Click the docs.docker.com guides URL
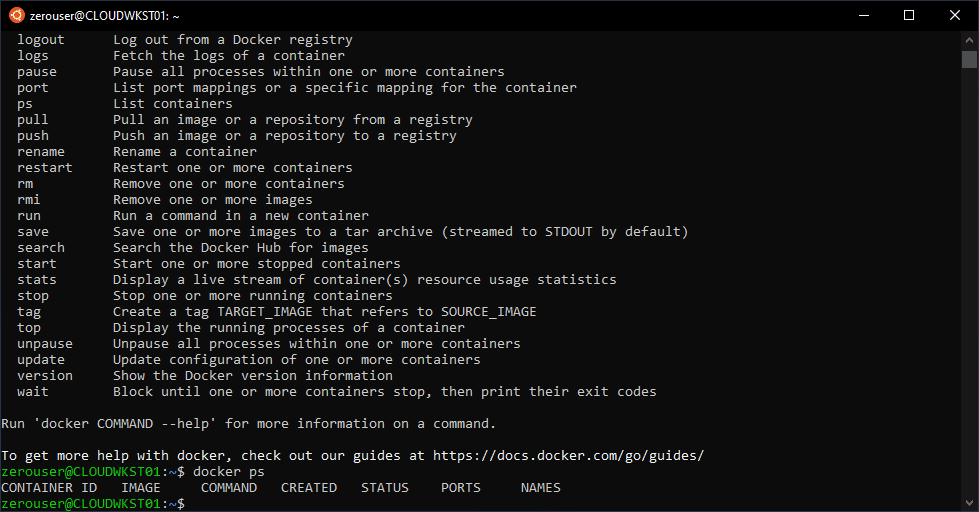This screenshot has width=979, height=512. click(x=568, y=456)
